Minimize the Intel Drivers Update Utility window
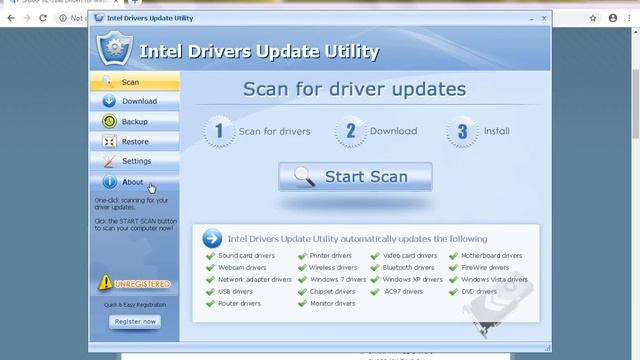Viewport: 640px width, 360px height. click(532, 19)
